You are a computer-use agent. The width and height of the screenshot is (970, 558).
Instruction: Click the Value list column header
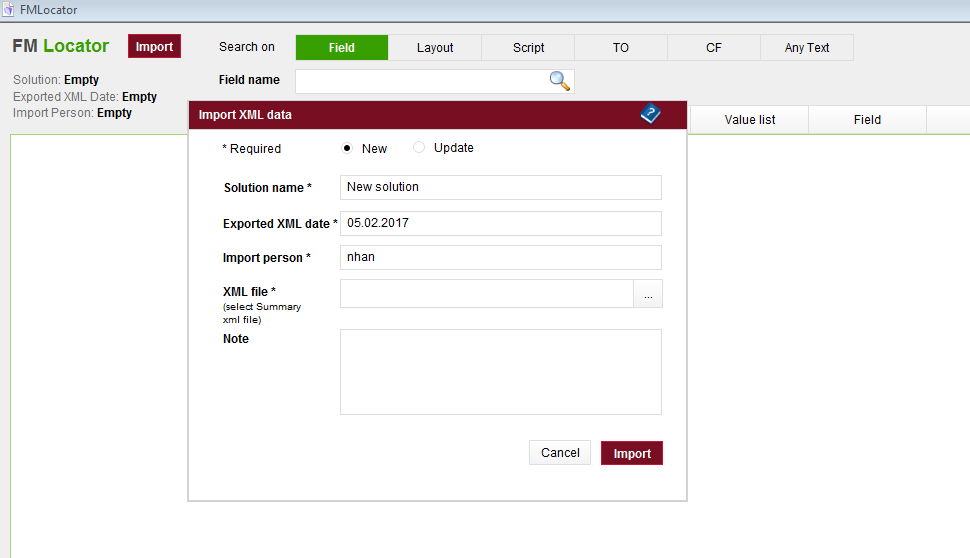coord(750,120)
